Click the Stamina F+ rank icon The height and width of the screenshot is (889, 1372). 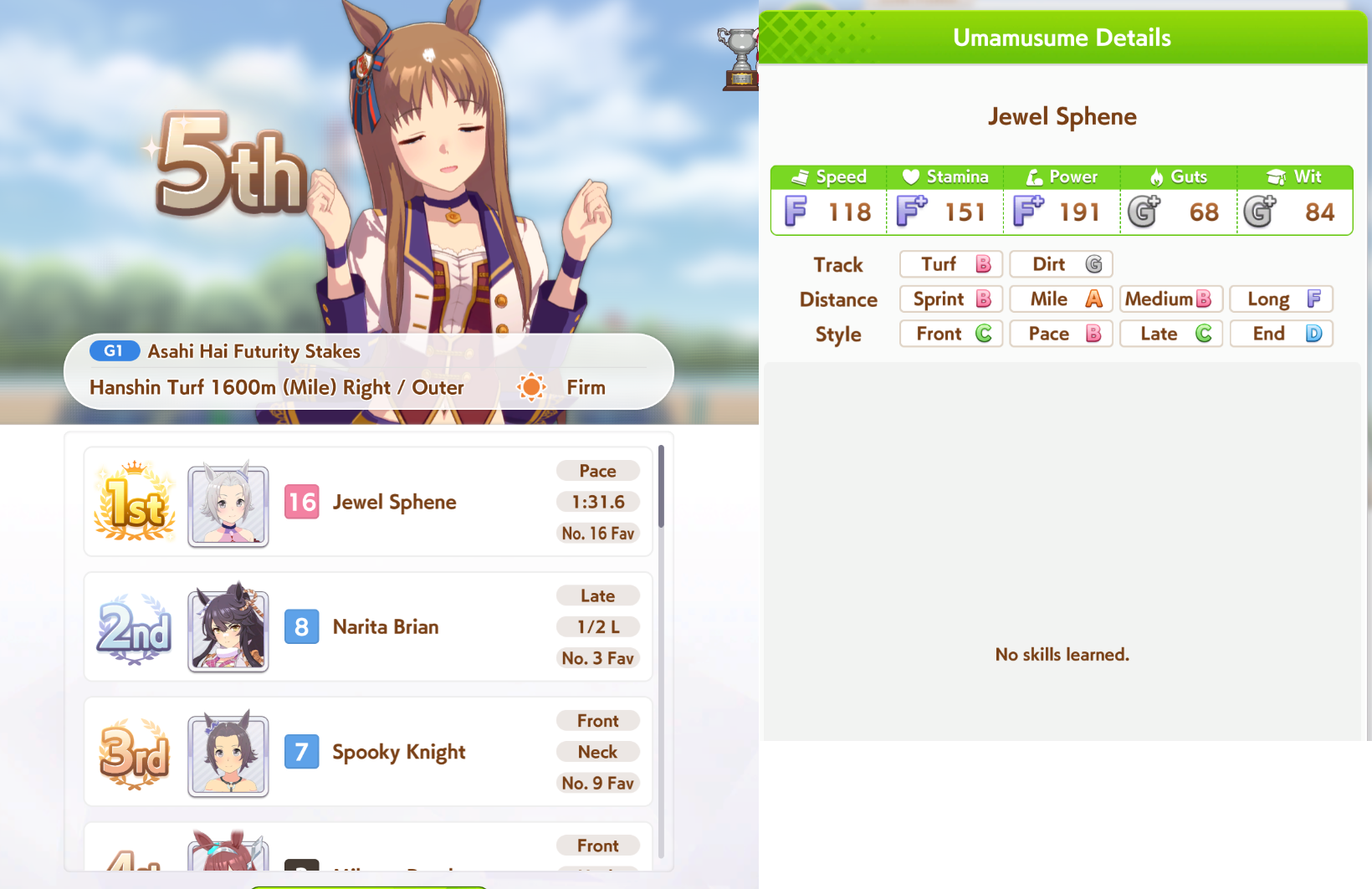(911, 212)
